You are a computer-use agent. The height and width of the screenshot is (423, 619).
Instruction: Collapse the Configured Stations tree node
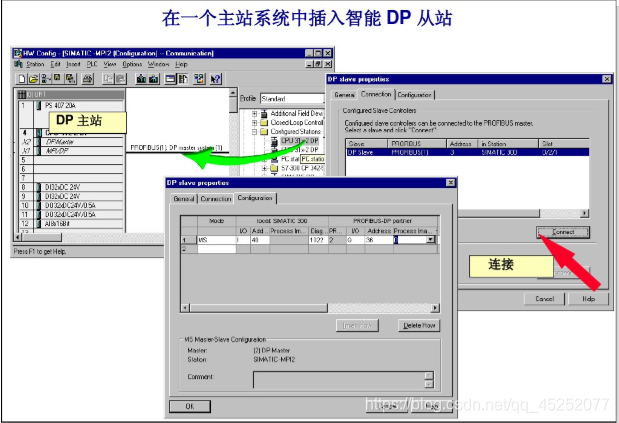tap(255, 132)
